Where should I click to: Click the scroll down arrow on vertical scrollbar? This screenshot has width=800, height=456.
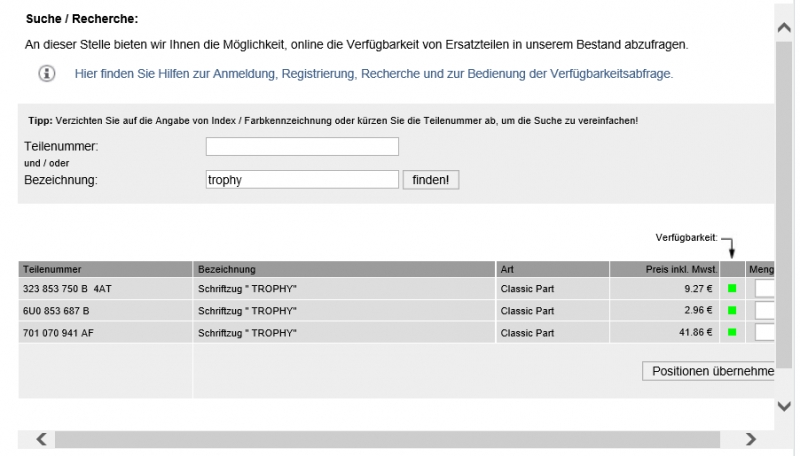784,406
